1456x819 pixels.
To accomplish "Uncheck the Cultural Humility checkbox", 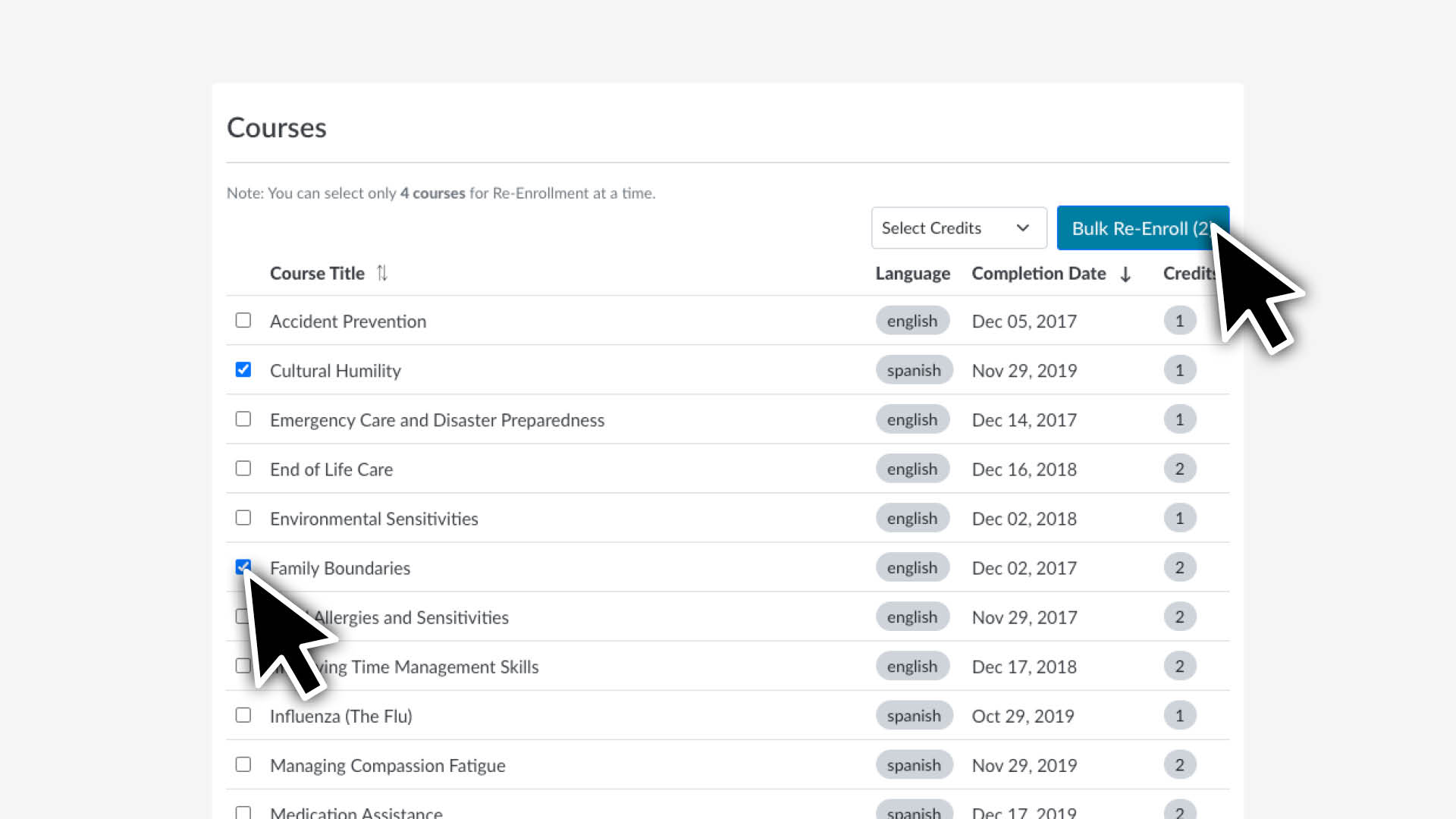I will (243, 369).
